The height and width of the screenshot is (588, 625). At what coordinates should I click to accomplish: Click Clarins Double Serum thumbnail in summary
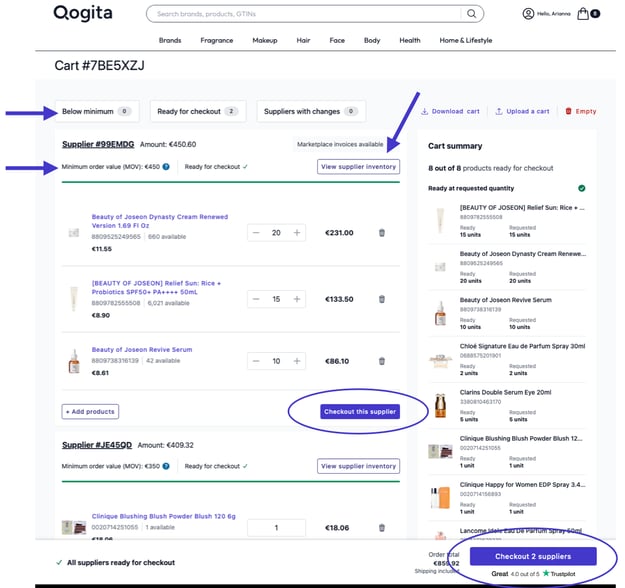440,405
